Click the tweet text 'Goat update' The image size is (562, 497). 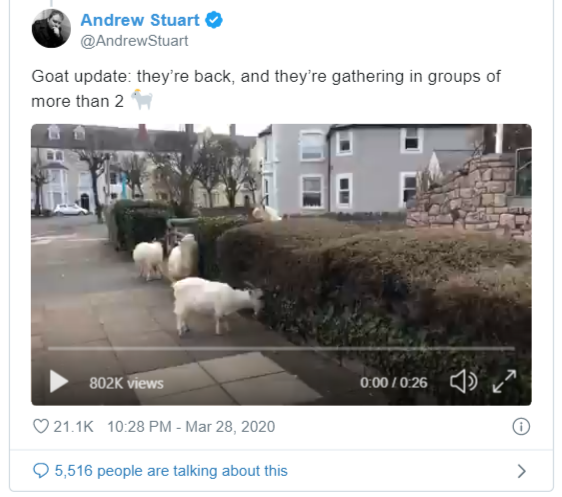coord(79,77)
